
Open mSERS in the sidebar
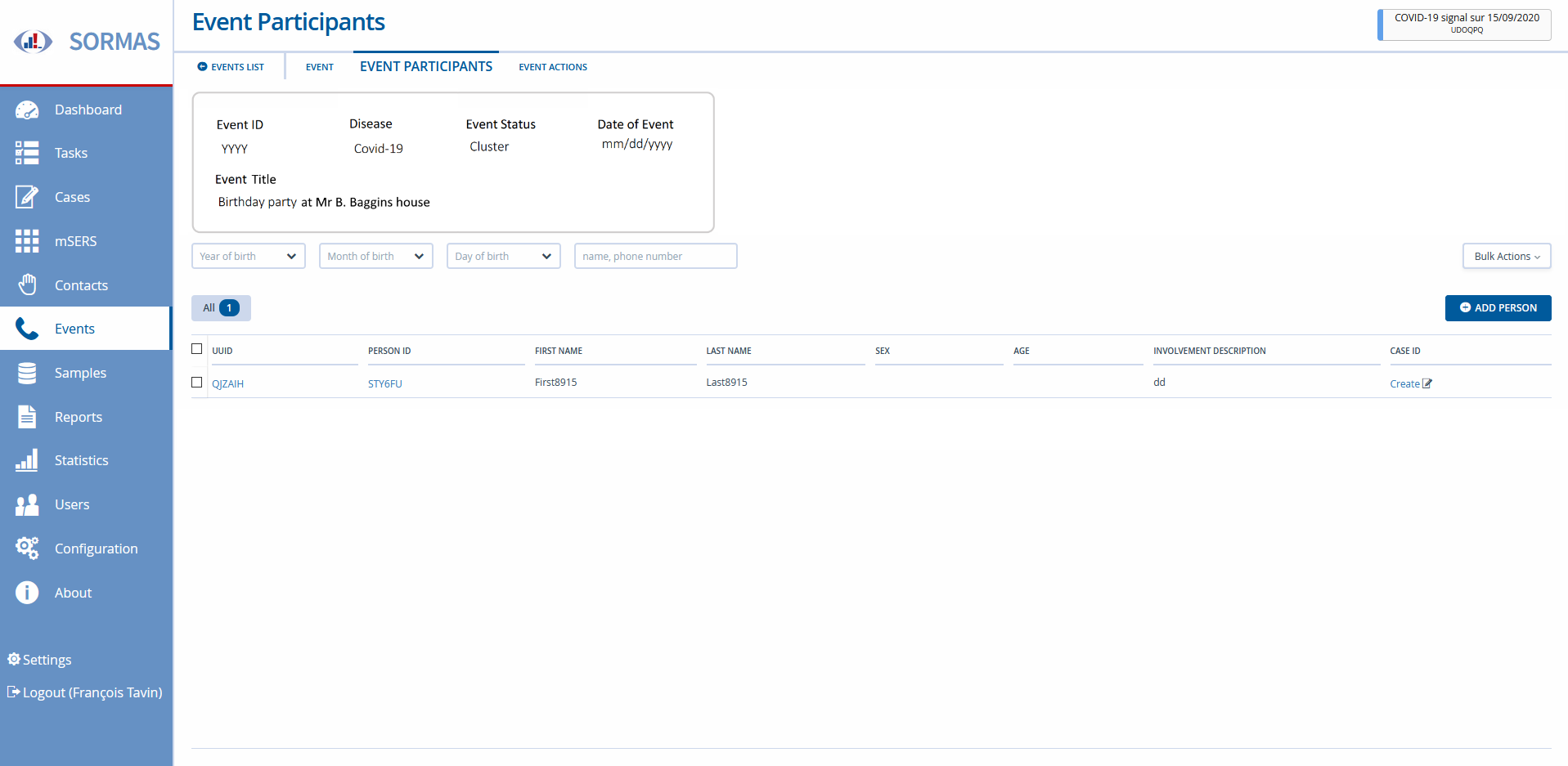(x=86, y=241)
